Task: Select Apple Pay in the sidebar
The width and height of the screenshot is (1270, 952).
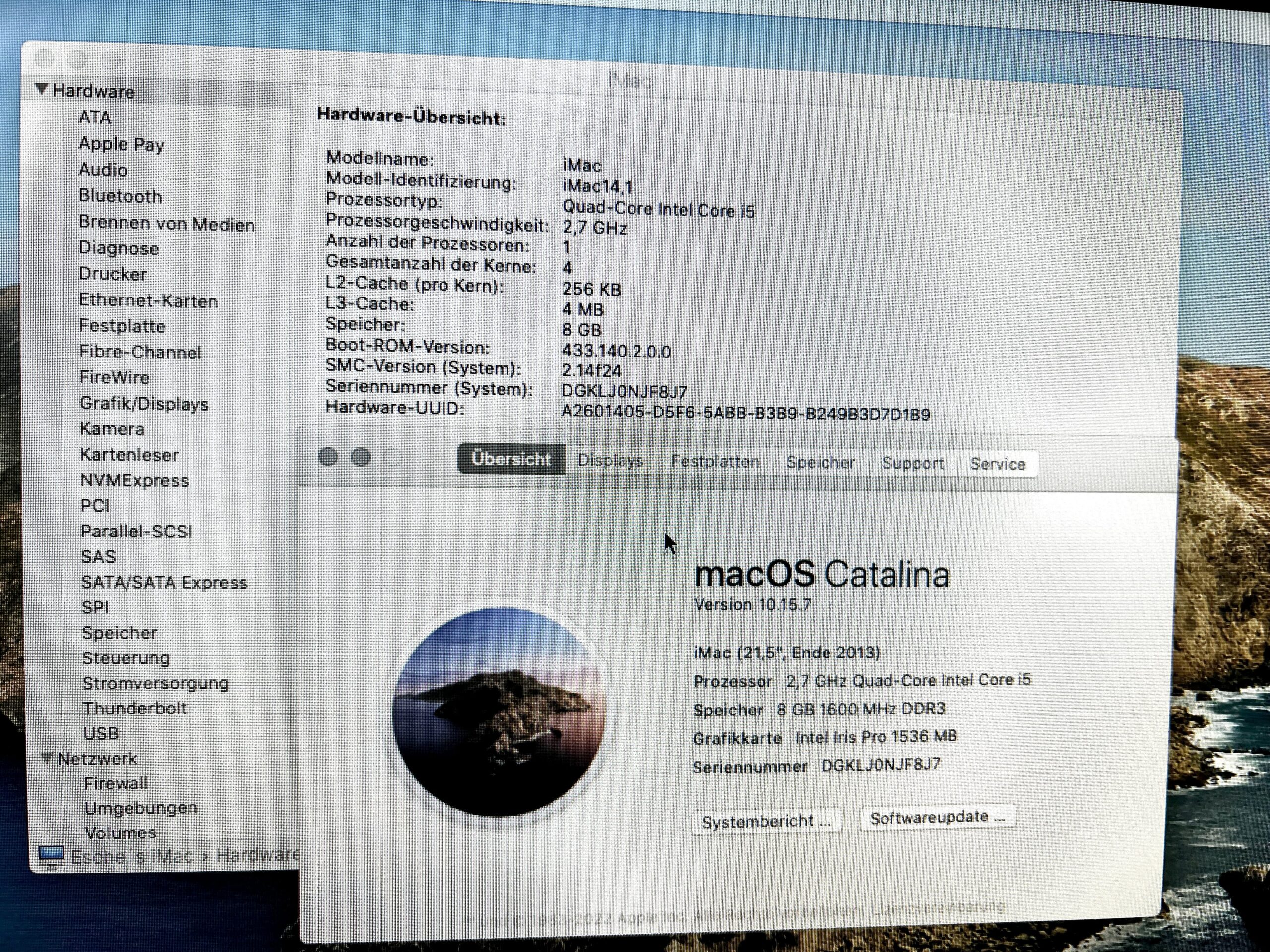Action: click(x=123, y=144)
